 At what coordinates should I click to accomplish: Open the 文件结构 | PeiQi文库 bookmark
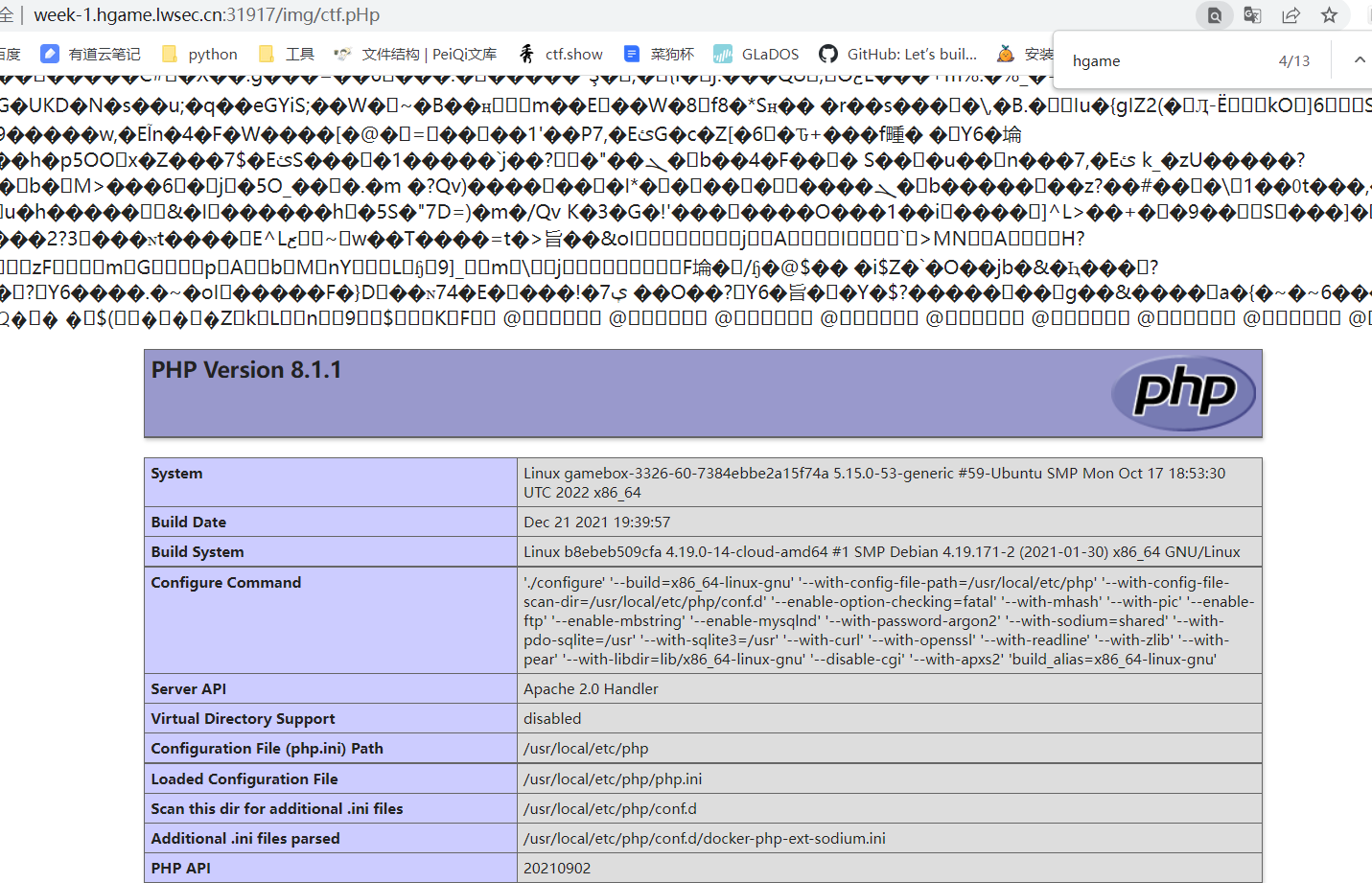coord(415,54)
